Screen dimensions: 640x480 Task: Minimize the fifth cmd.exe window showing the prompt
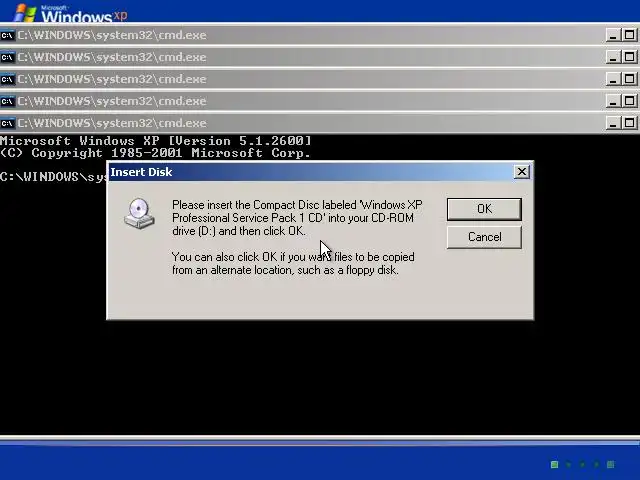tap(613, 123)
